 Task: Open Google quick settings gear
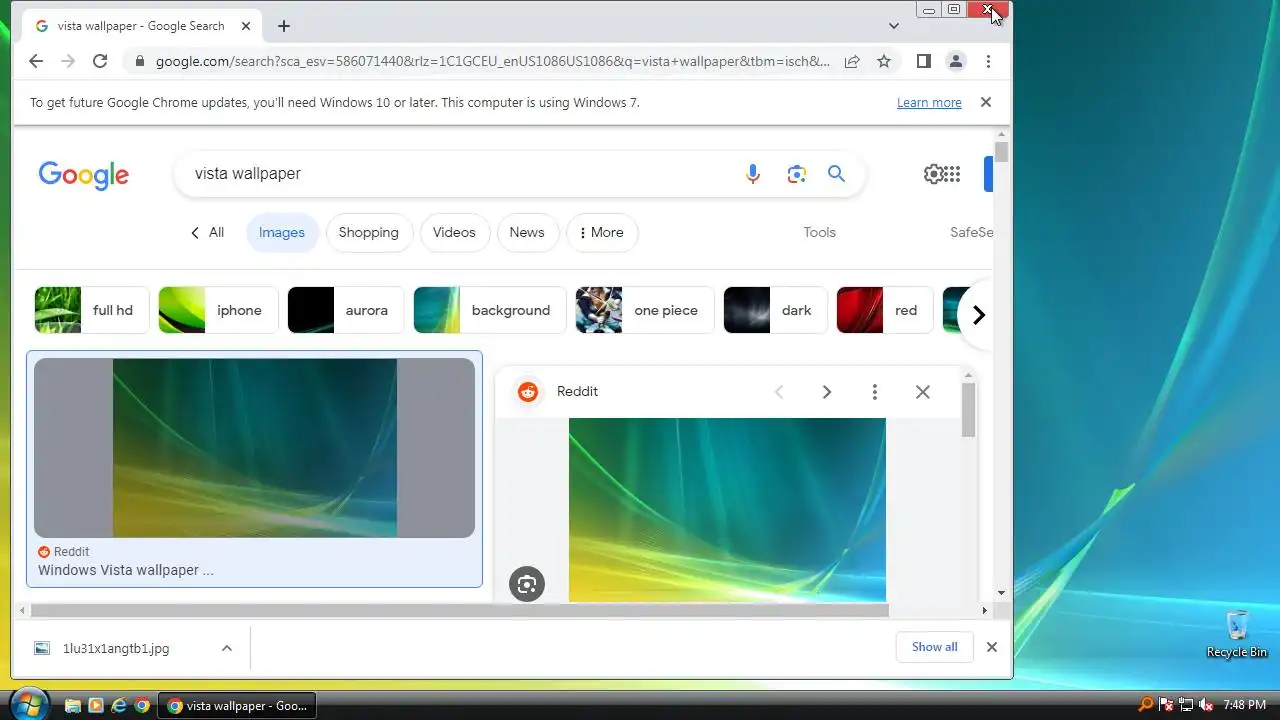point(933,174)
